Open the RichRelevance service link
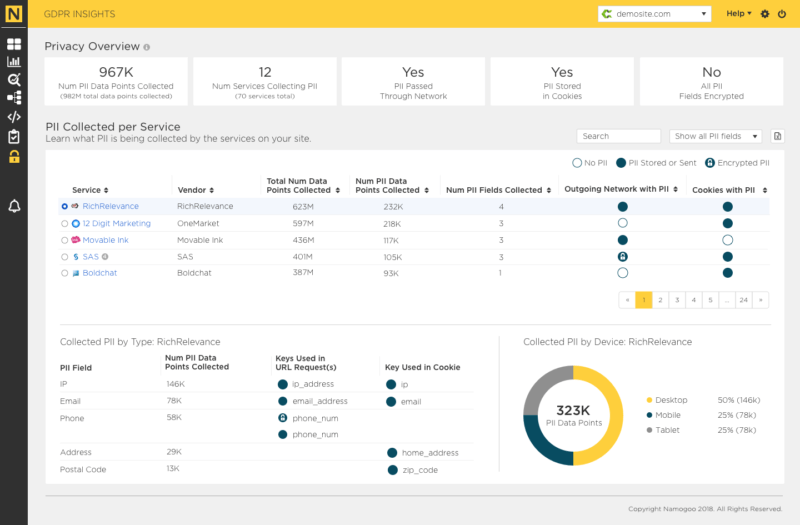 click(x=111, y=206)
